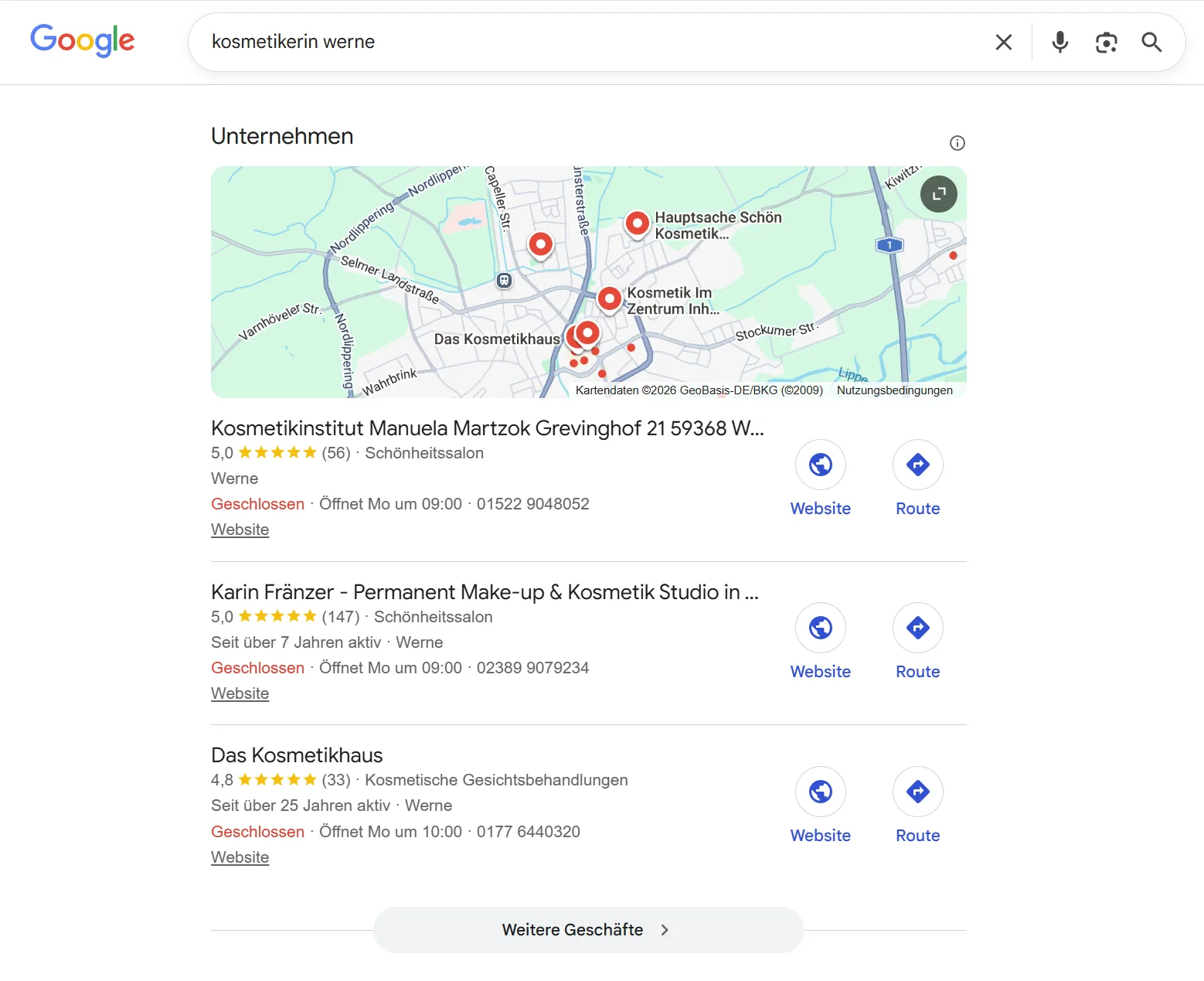Open info icon next to Unternehmen

pos(957,143)
